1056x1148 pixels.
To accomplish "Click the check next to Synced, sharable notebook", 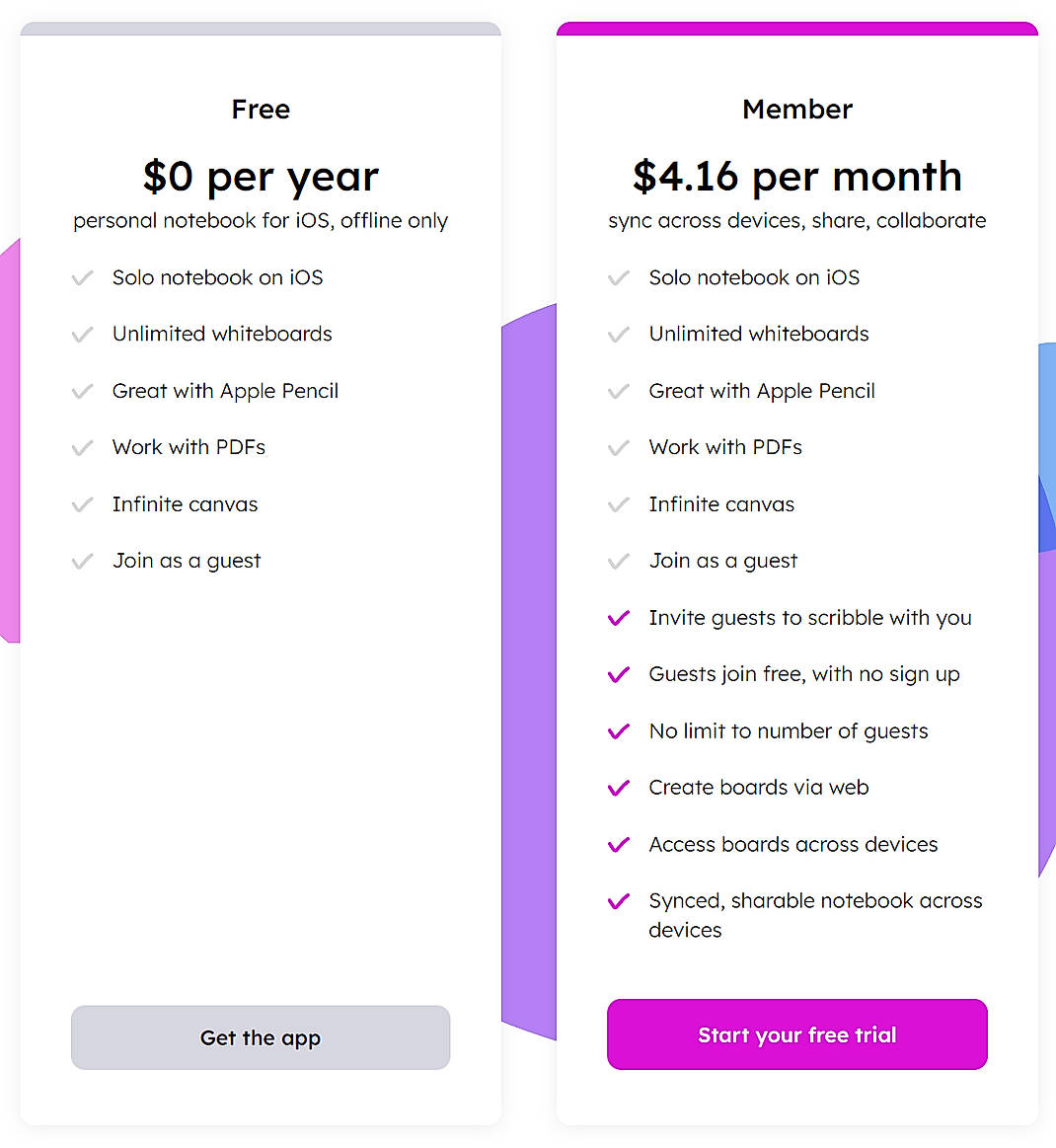I will click(619, 901).
